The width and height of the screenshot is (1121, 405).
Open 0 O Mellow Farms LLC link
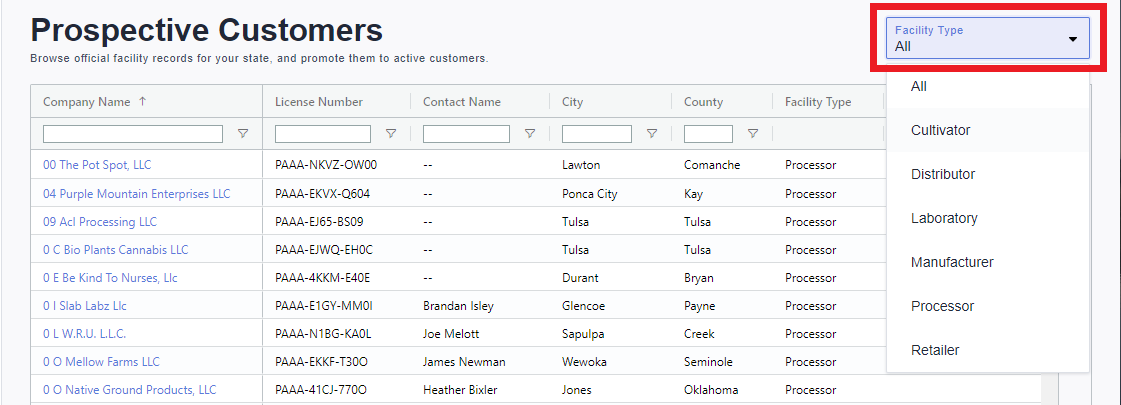click(x=102, y=362)
